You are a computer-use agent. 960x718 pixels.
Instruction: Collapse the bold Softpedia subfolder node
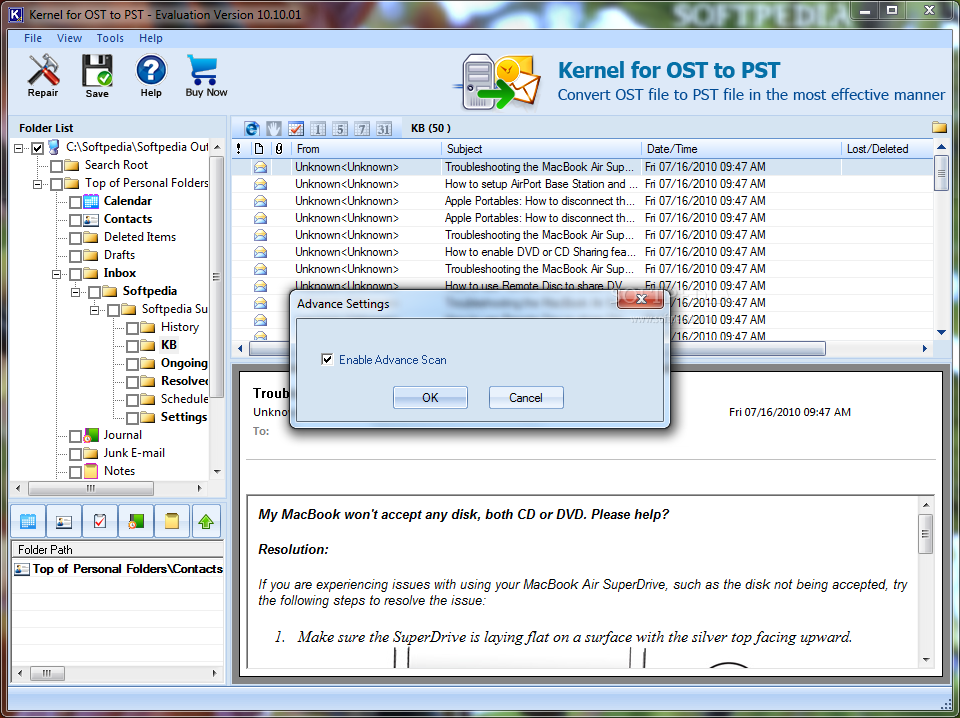point(76,292)
